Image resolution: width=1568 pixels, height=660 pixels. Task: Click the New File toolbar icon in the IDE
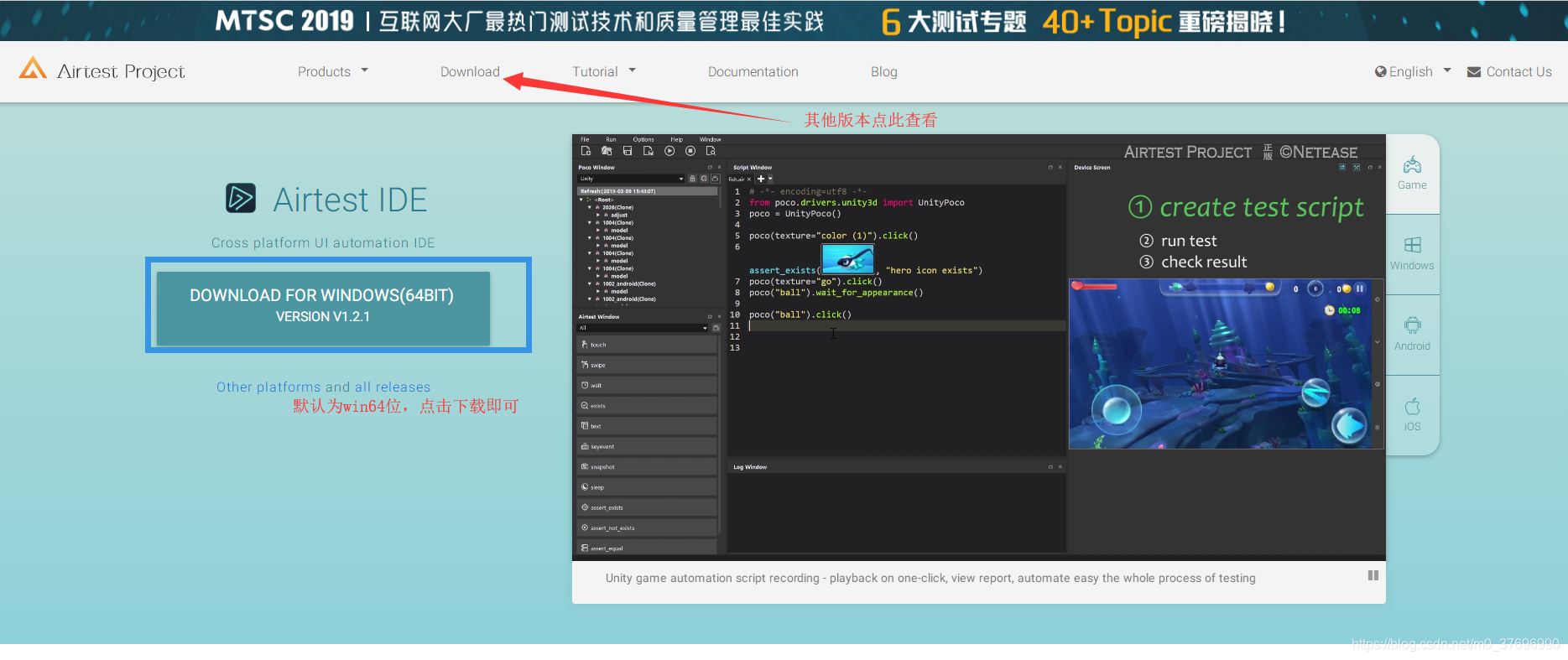click(586, 151)
